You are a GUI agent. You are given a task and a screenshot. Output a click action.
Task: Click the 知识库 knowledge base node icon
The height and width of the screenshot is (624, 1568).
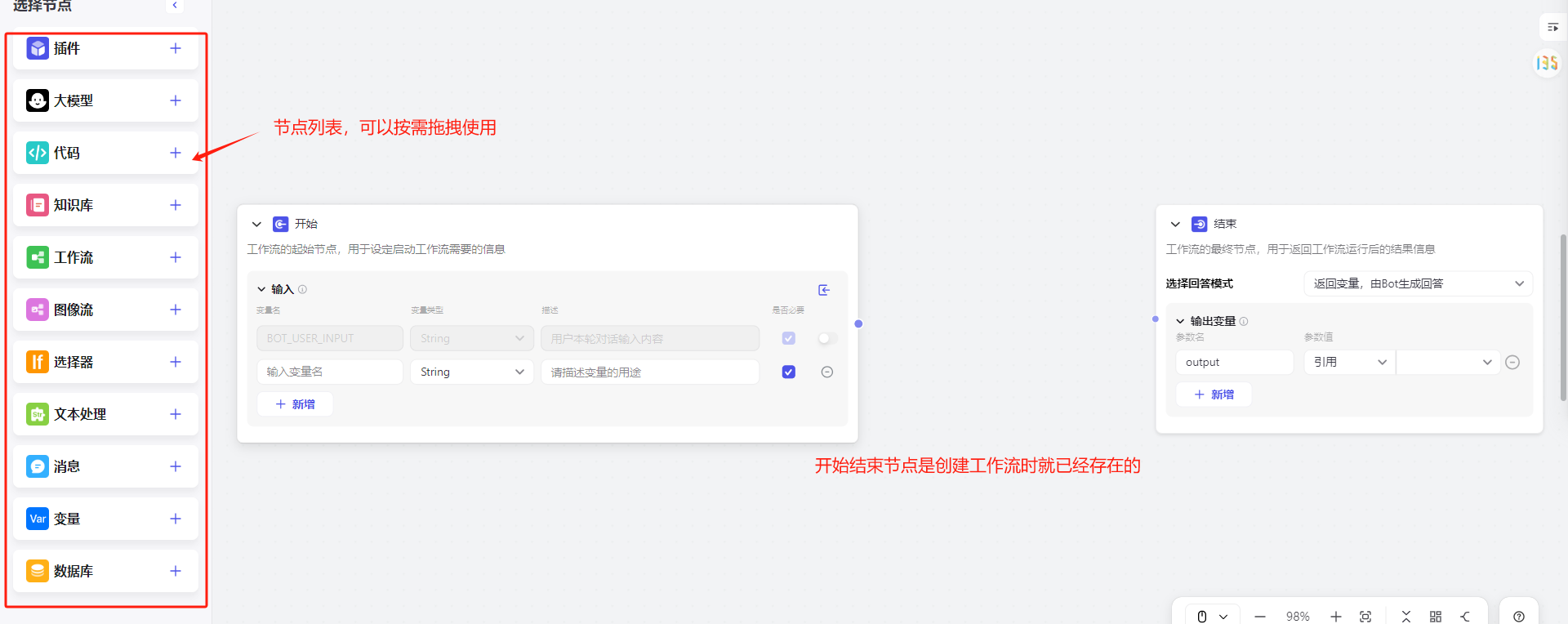[38, 205]
